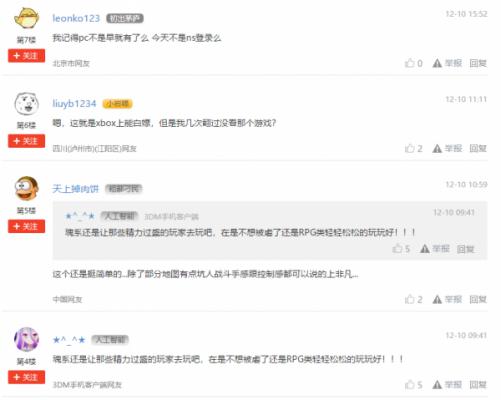Click thumbs-up on 天上掉肉饼's comment
Screen dimensions: 501x400
pyautogui.click(x=409, y=299)
